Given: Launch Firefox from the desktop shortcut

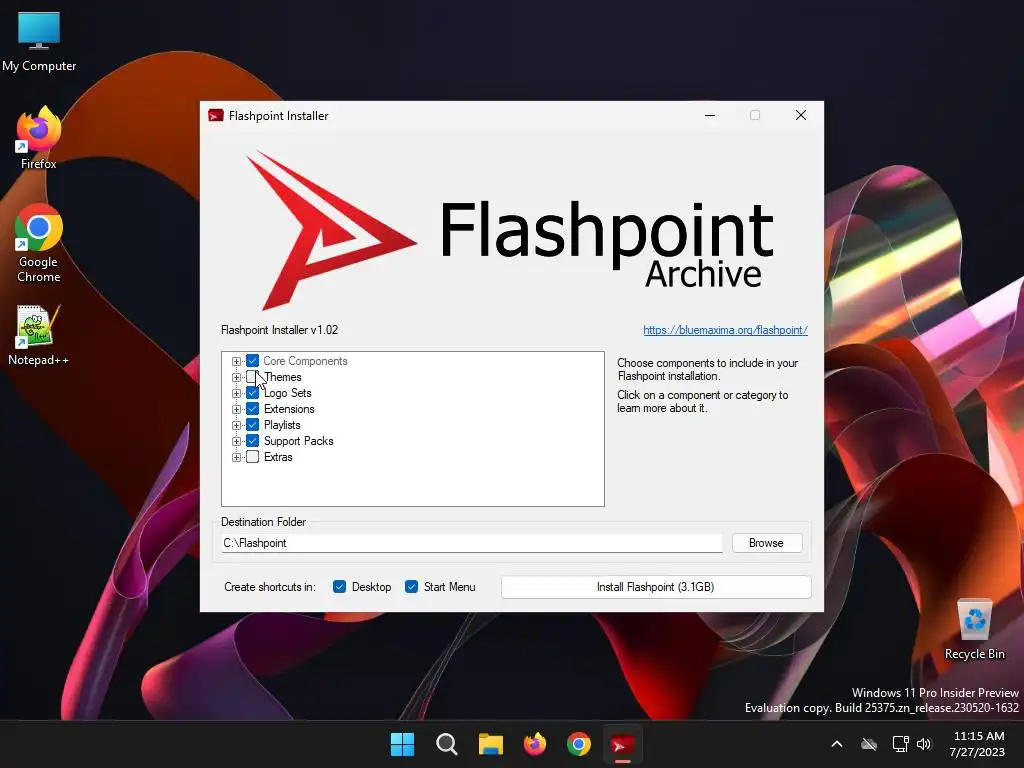Looking at the screenshot, I should (39, 138).
